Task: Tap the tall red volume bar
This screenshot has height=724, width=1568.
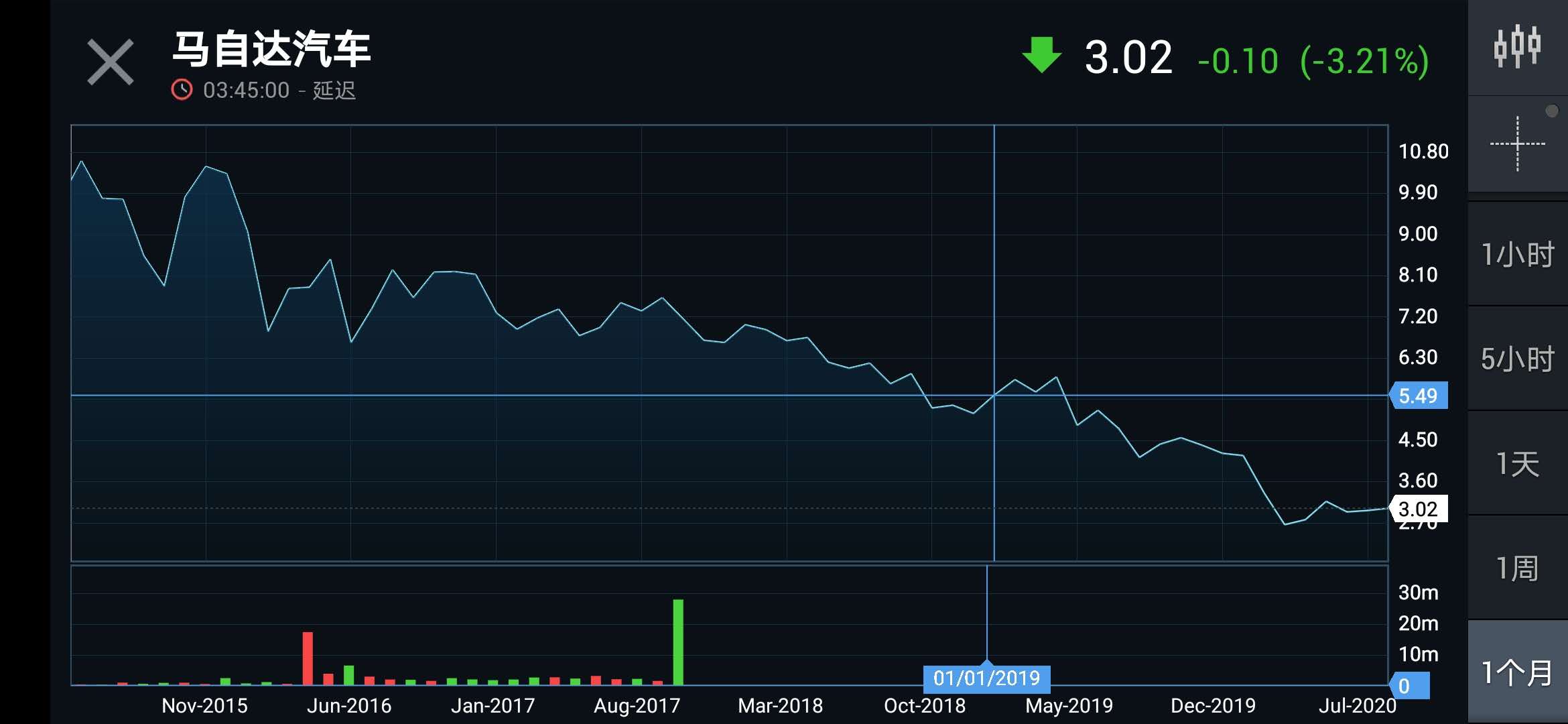Action: coord(308,658)
